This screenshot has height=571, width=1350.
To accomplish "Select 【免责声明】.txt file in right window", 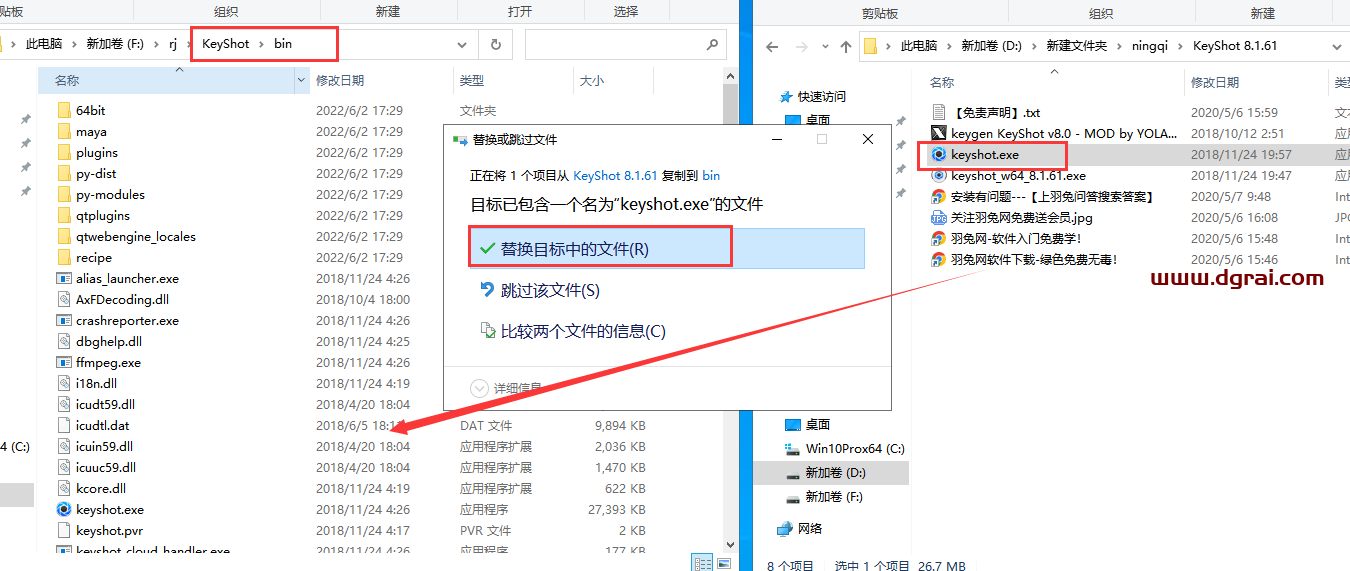I will [x=996, y=113].
